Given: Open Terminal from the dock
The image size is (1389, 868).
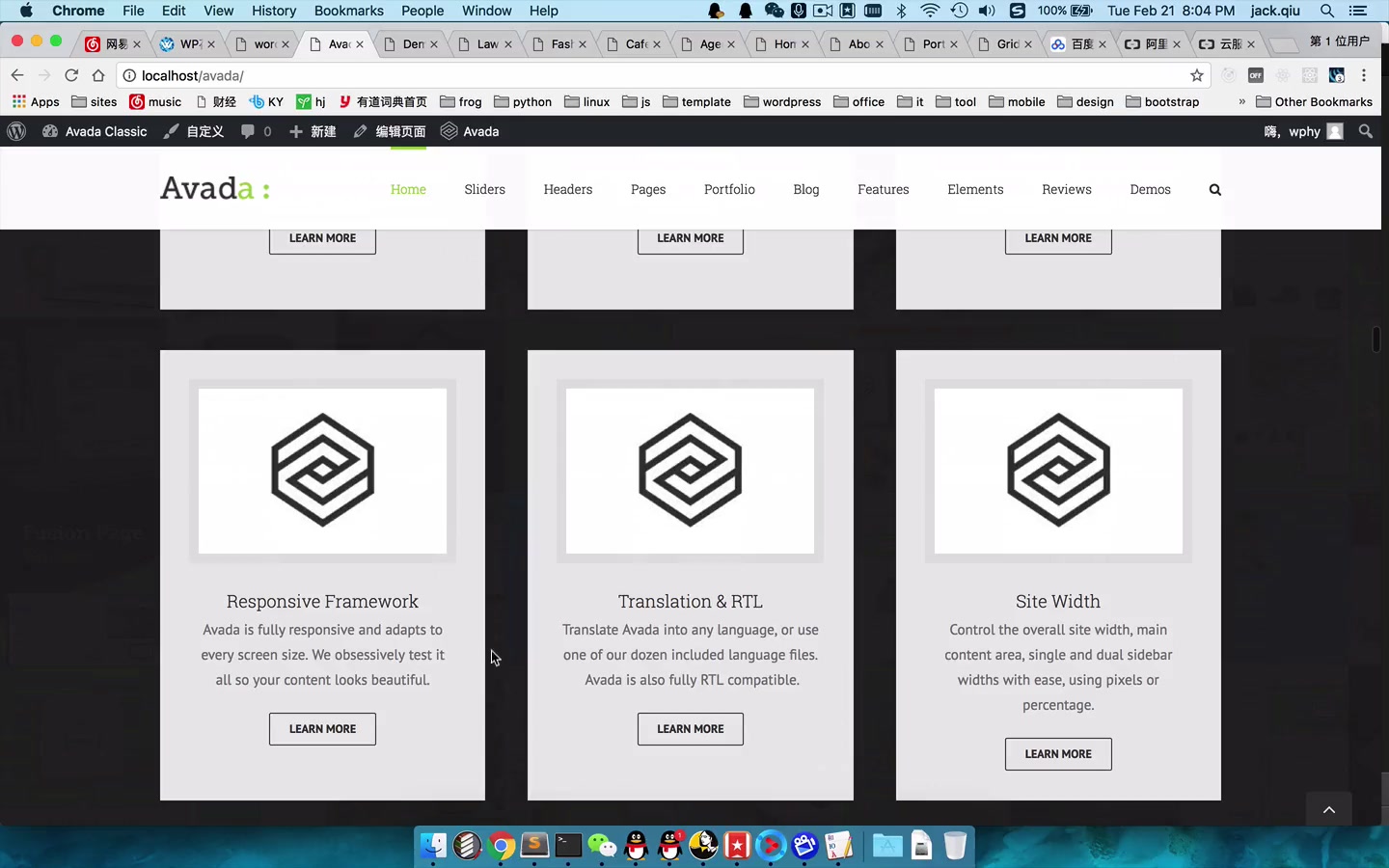Looking at the screenshot, I should [x=568, y=846].
